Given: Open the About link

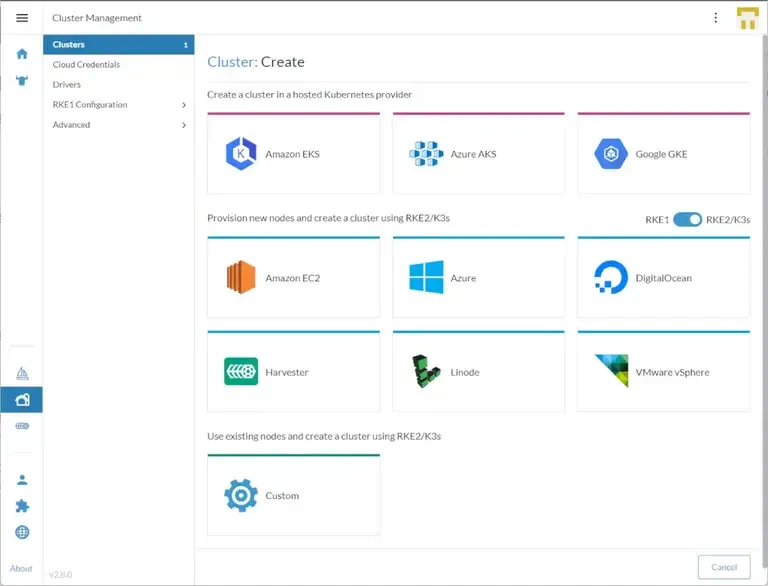Looking at the screenshot, I should click(x=22, y=569).
